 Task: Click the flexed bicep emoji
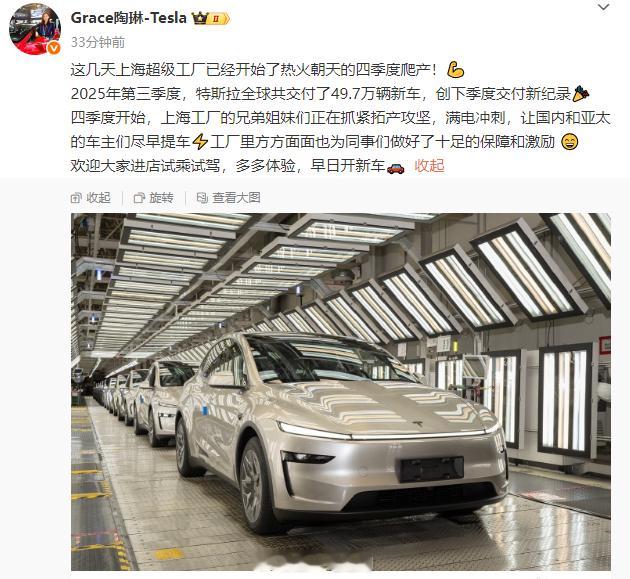point(456,70)
